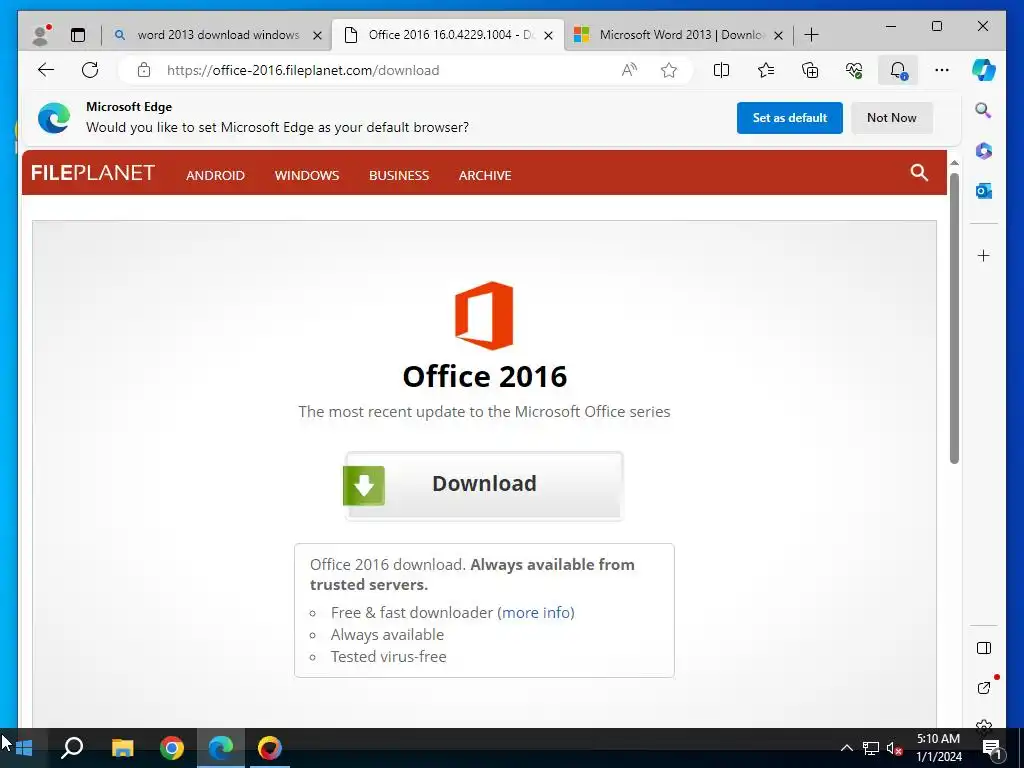This screenshot has height=768, width=1024.
Task: Open external link icon in sidebar
Action: click(984, 688)
